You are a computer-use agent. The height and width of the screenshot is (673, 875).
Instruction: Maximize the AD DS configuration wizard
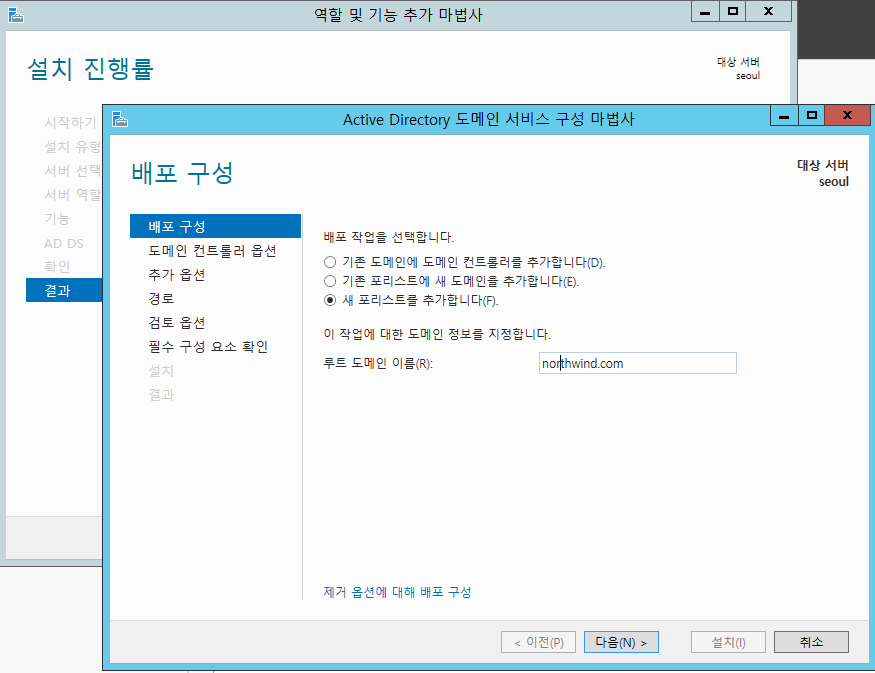coord(811,116)
